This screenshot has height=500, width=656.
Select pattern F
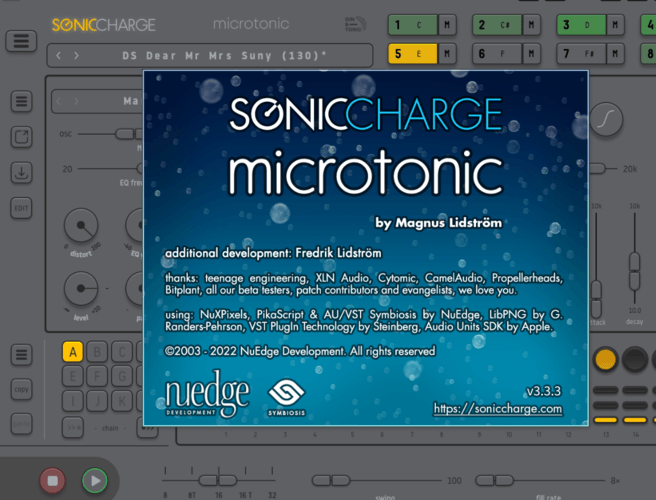97,376
